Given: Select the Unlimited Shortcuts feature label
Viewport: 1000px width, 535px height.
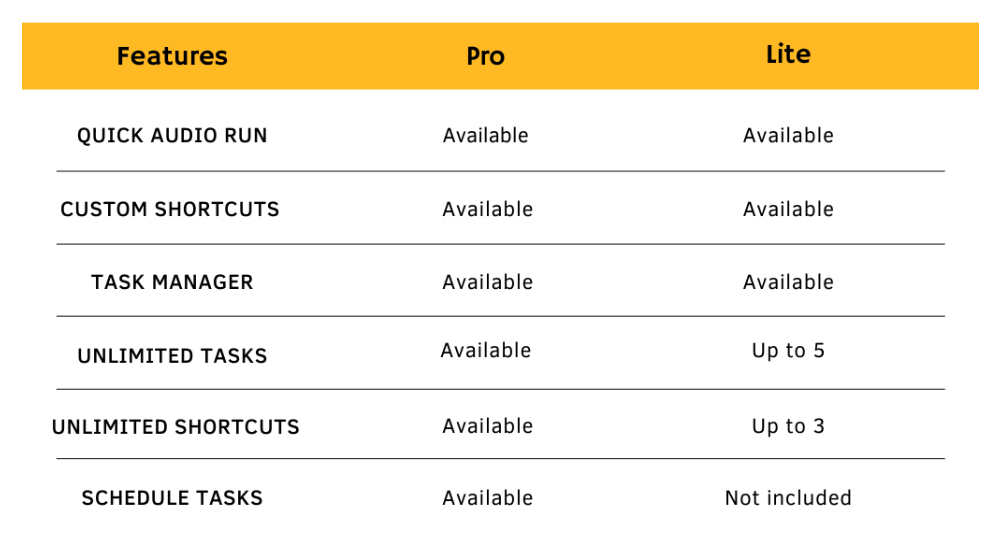Looking at the screenshot, I should 175,427.
